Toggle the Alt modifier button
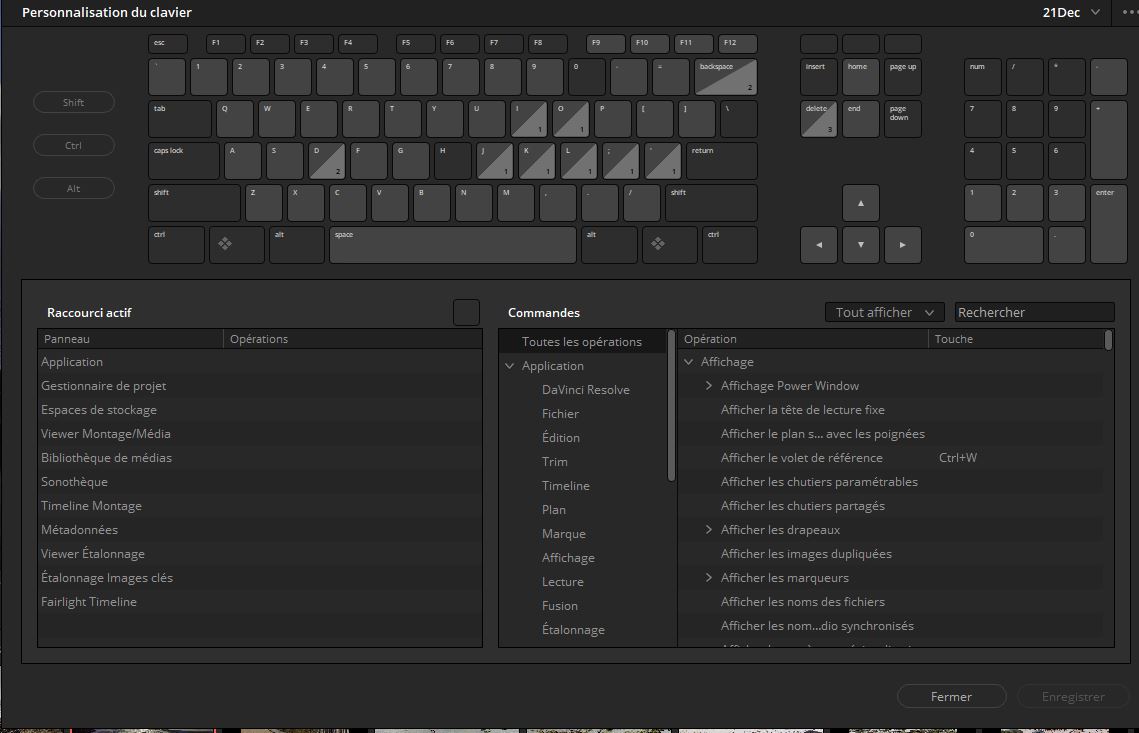 pos(74,188)
